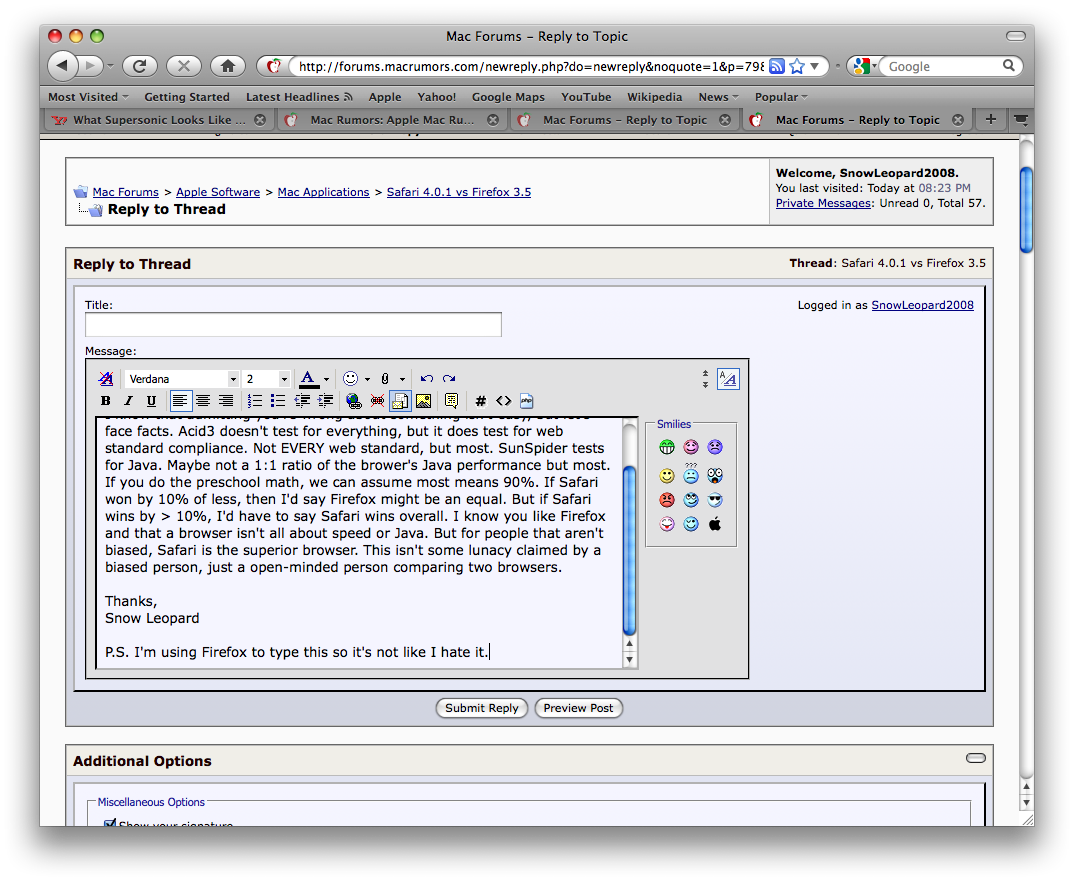Align message text left

(x=180, y=401)
